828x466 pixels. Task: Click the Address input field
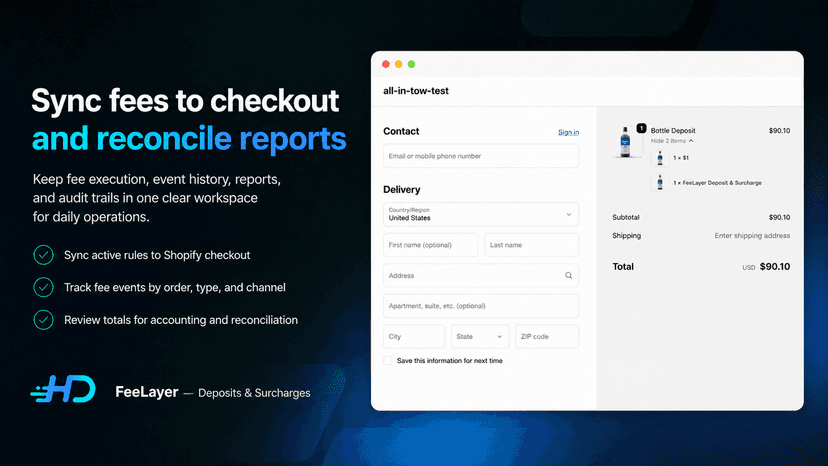click(481, 275)
